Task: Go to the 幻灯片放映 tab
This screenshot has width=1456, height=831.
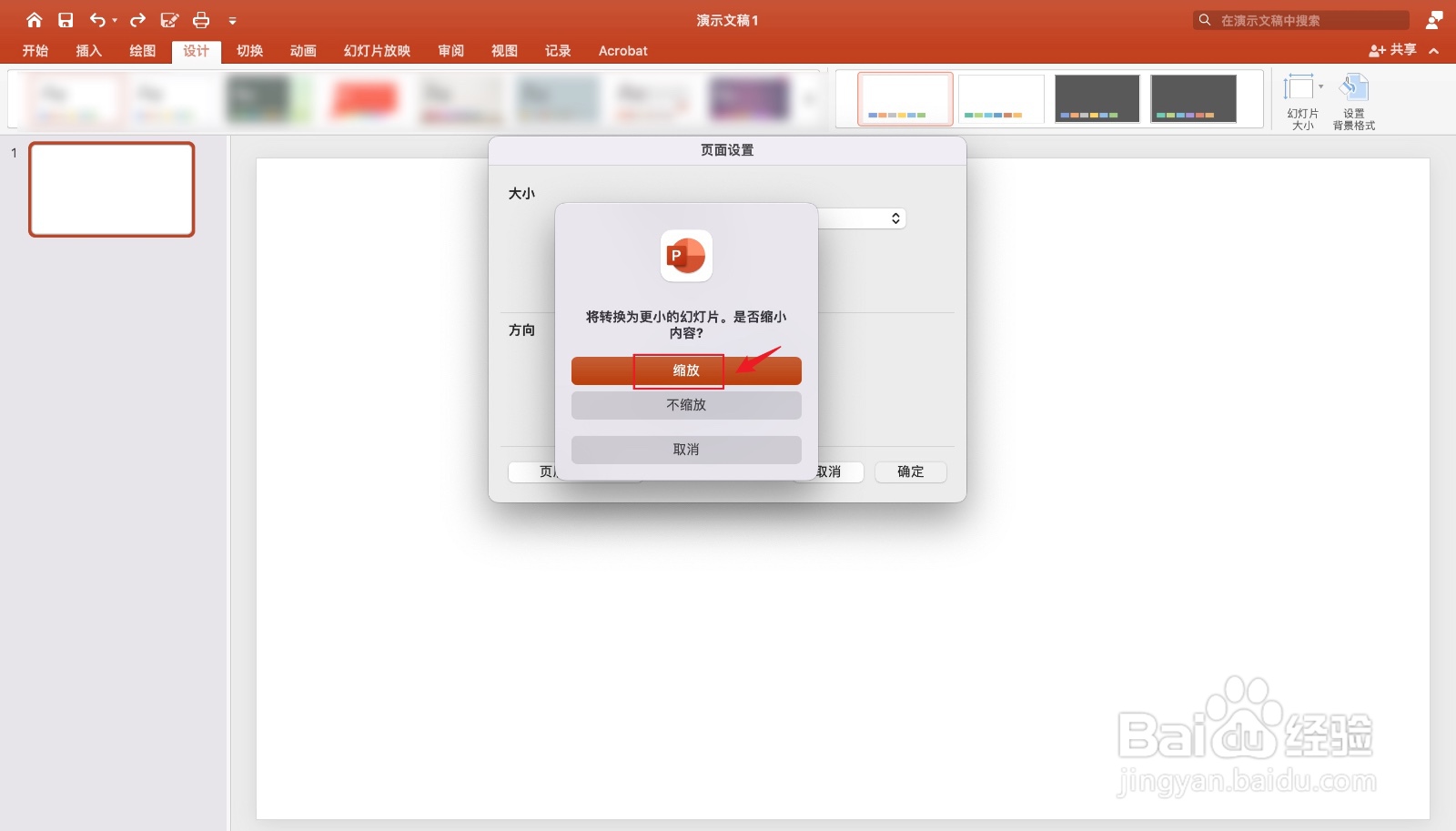Action: [x=378, y=51]
